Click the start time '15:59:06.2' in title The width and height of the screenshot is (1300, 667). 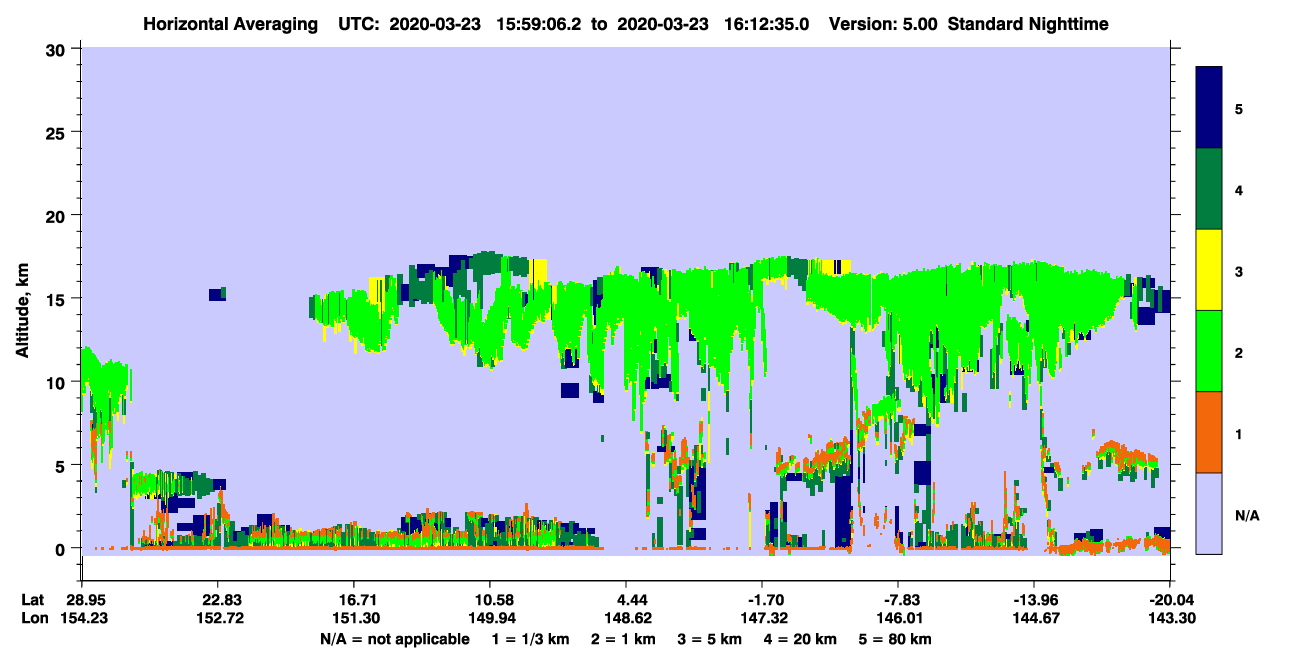pos(539,24)
